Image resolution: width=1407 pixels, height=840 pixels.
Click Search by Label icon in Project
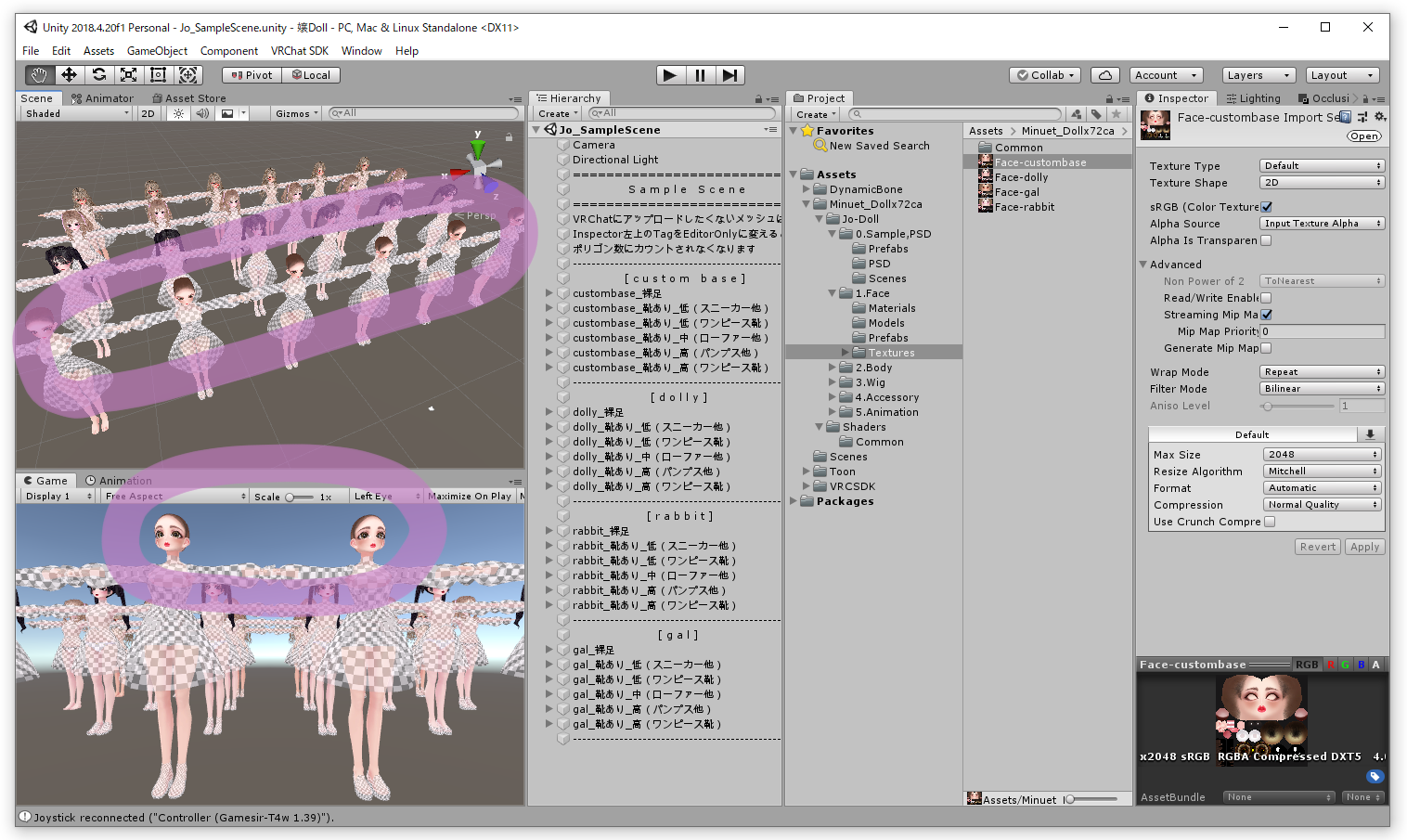click(1096, 114)
